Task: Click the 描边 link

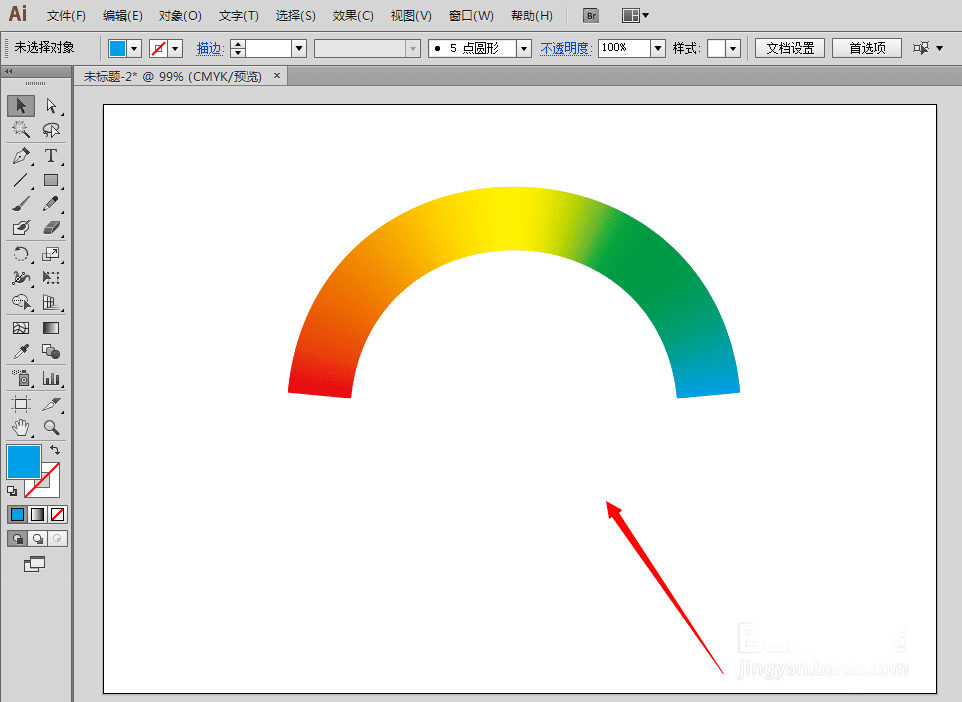Action: pyautogui.click(x=210, y=48)
